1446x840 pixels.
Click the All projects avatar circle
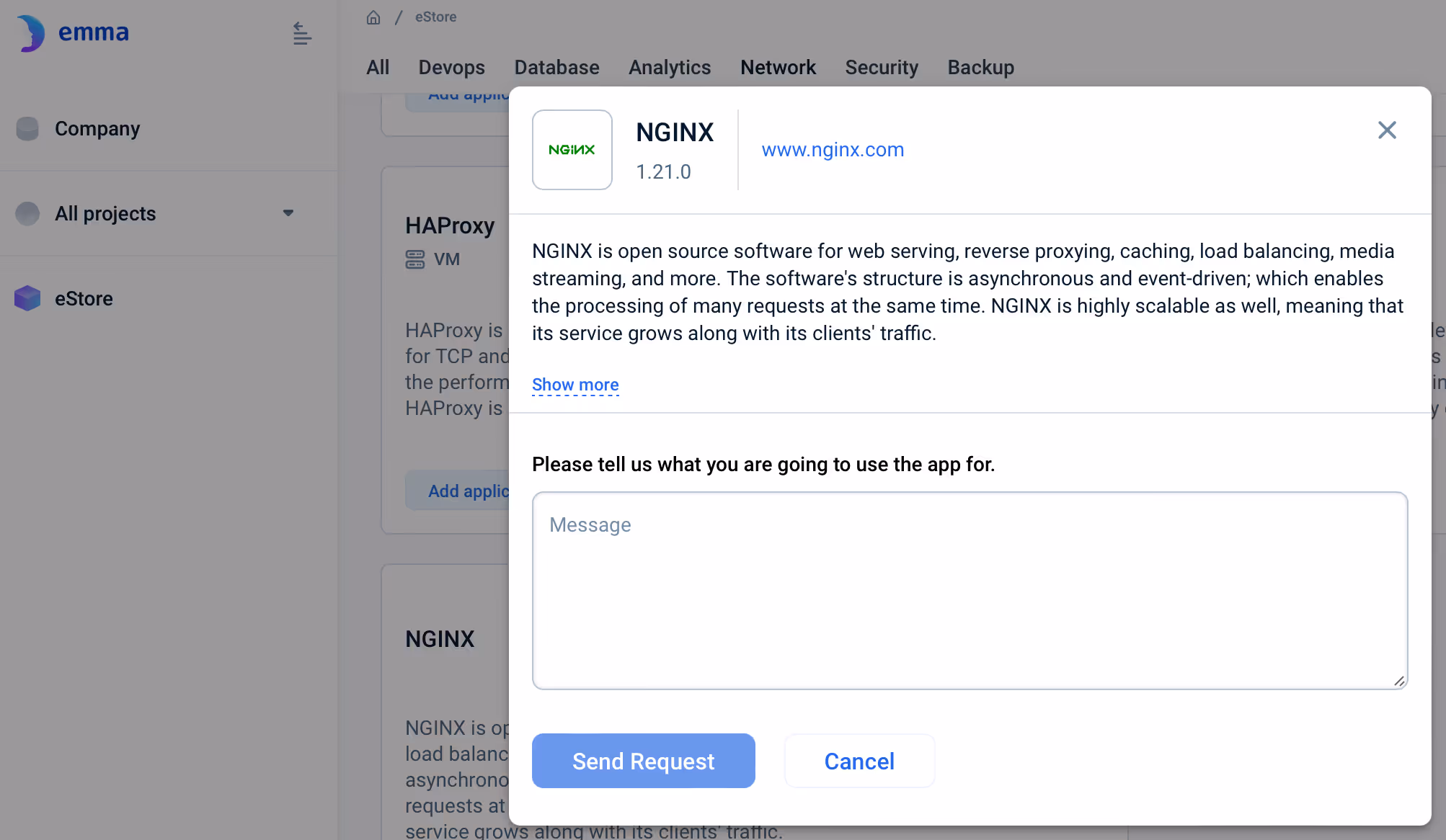27,213
